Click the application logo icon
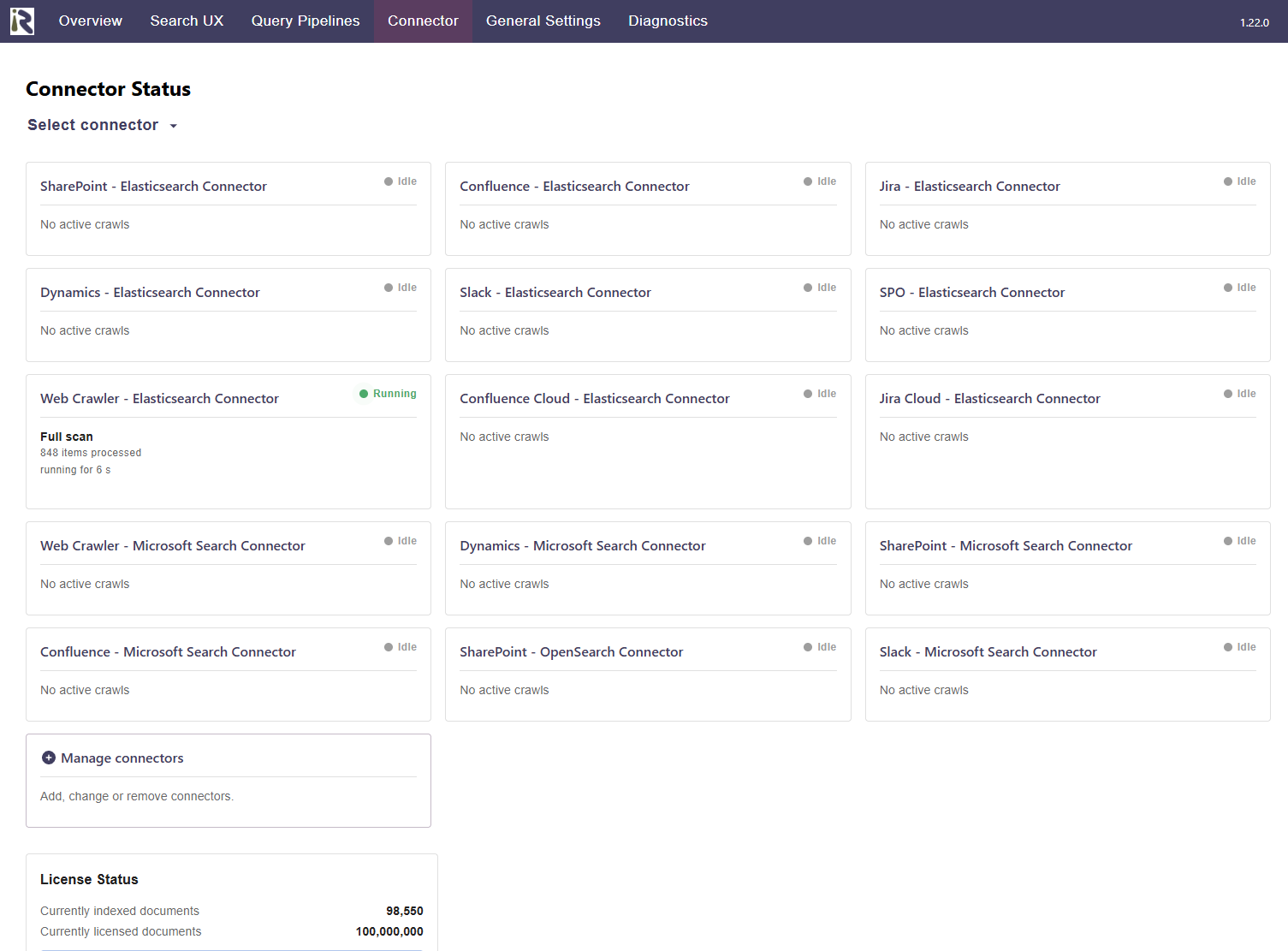This screenshot has height=951, width=1288. point(22,21)
